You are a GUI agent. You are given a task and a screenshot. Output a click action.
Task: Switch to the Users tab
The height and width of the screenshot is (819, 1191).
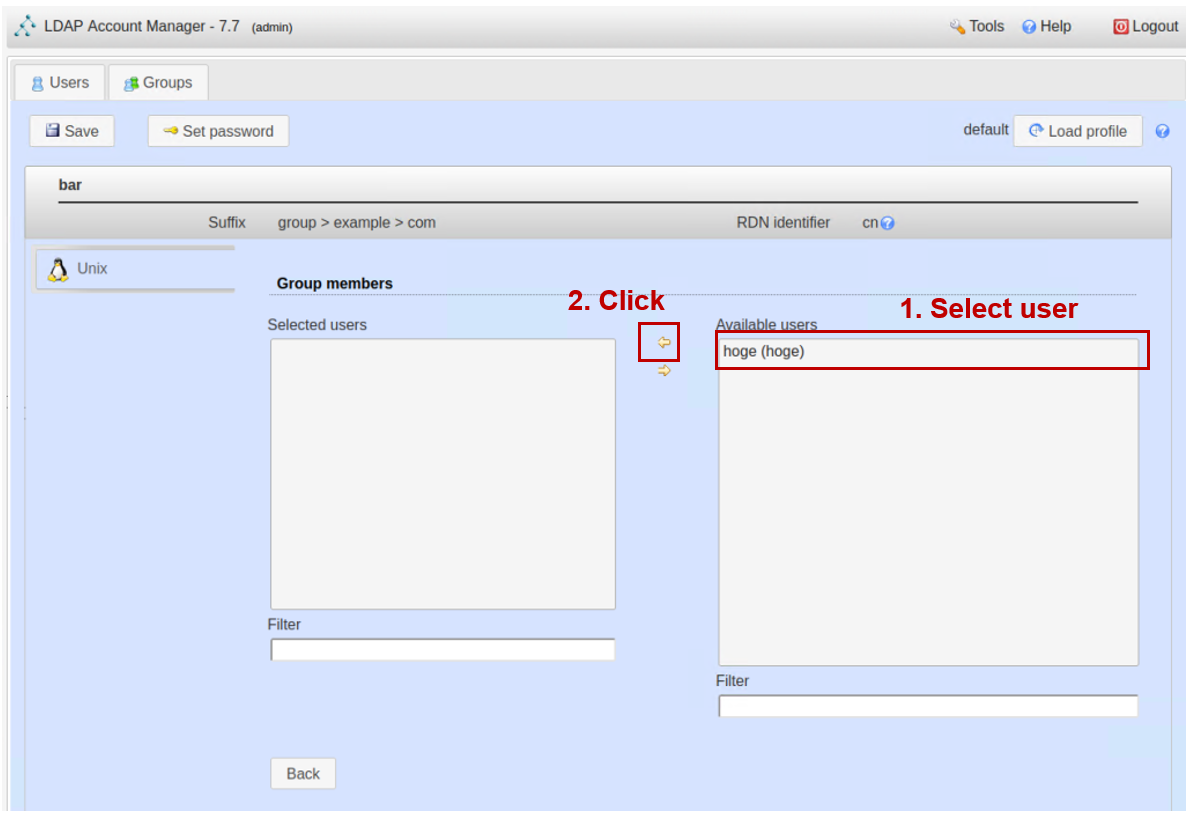60,83
